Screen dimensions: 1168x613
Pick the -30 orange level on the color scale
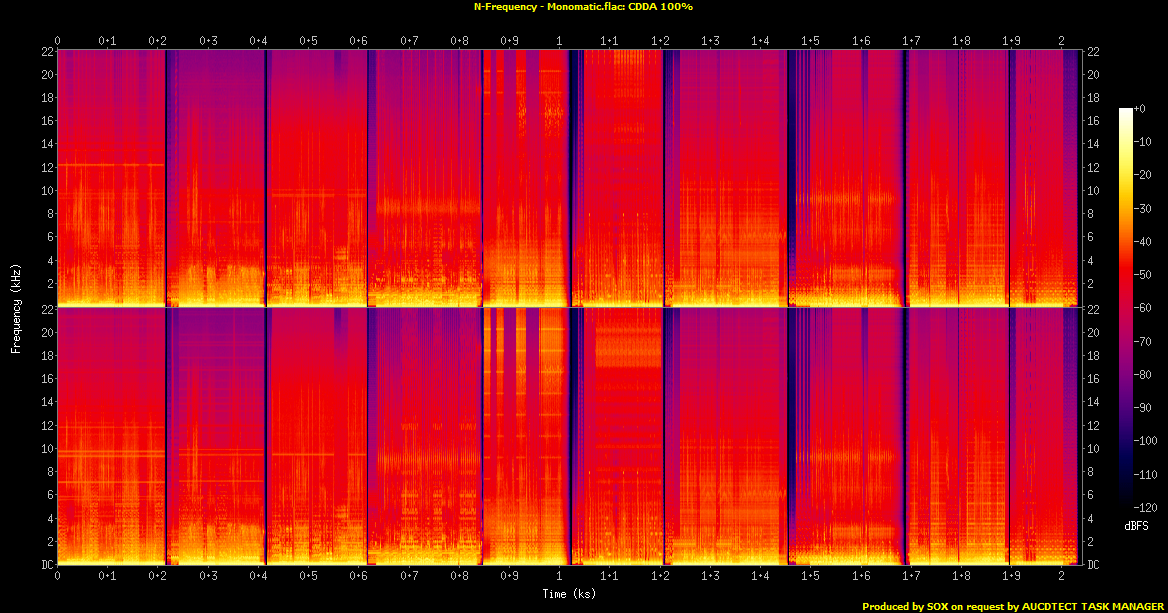pos(1127,208)
